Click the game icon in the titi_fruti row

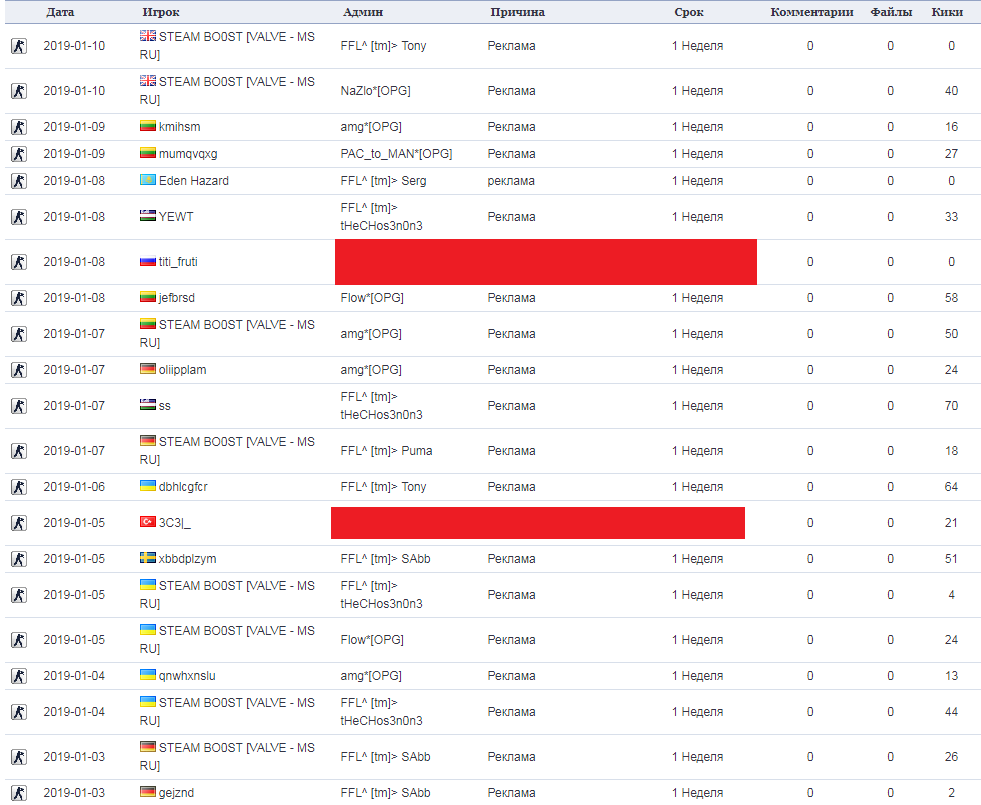click(x=19, y=262)
